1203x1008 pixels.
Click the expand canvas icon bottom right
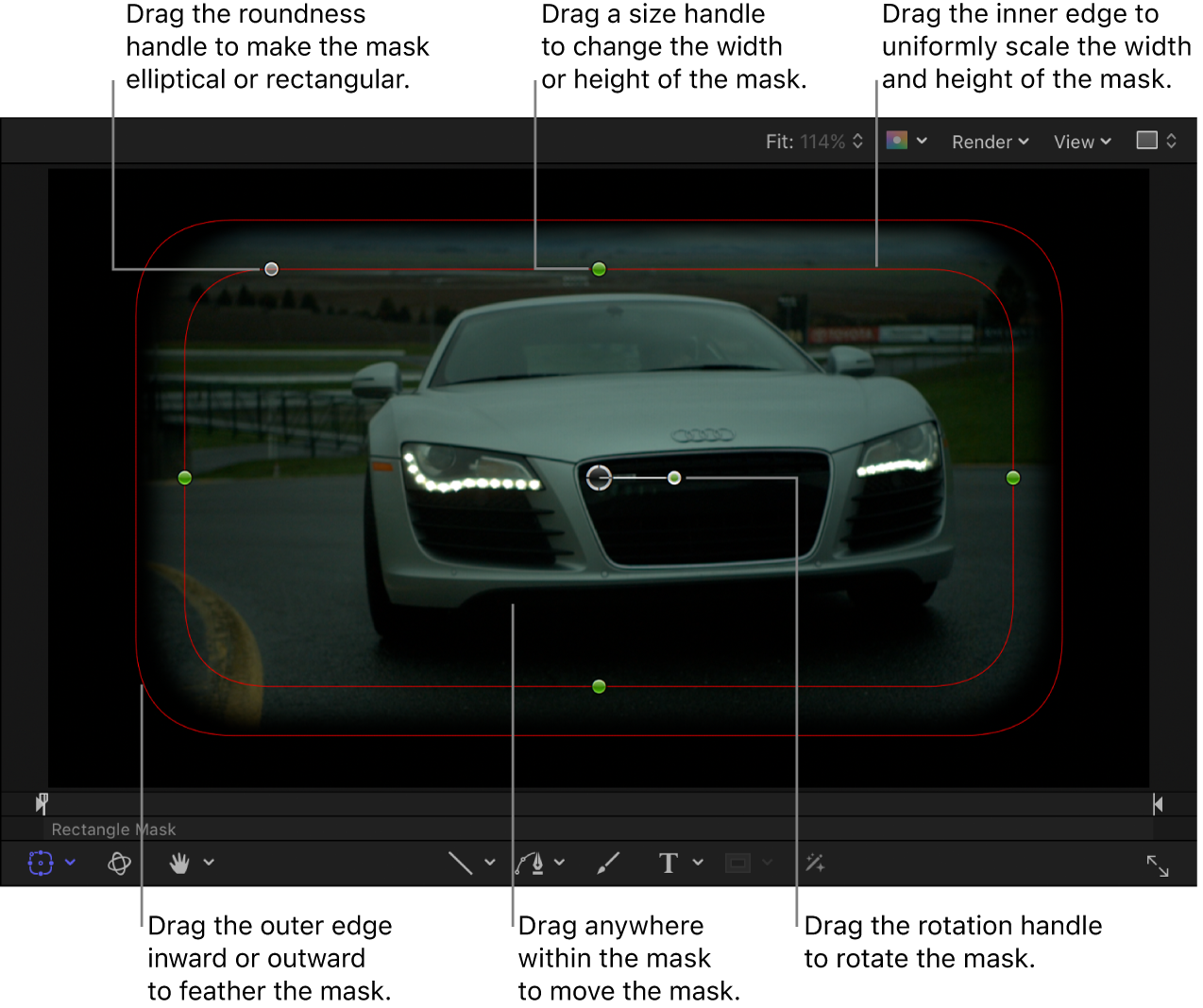click(1158, 864)
